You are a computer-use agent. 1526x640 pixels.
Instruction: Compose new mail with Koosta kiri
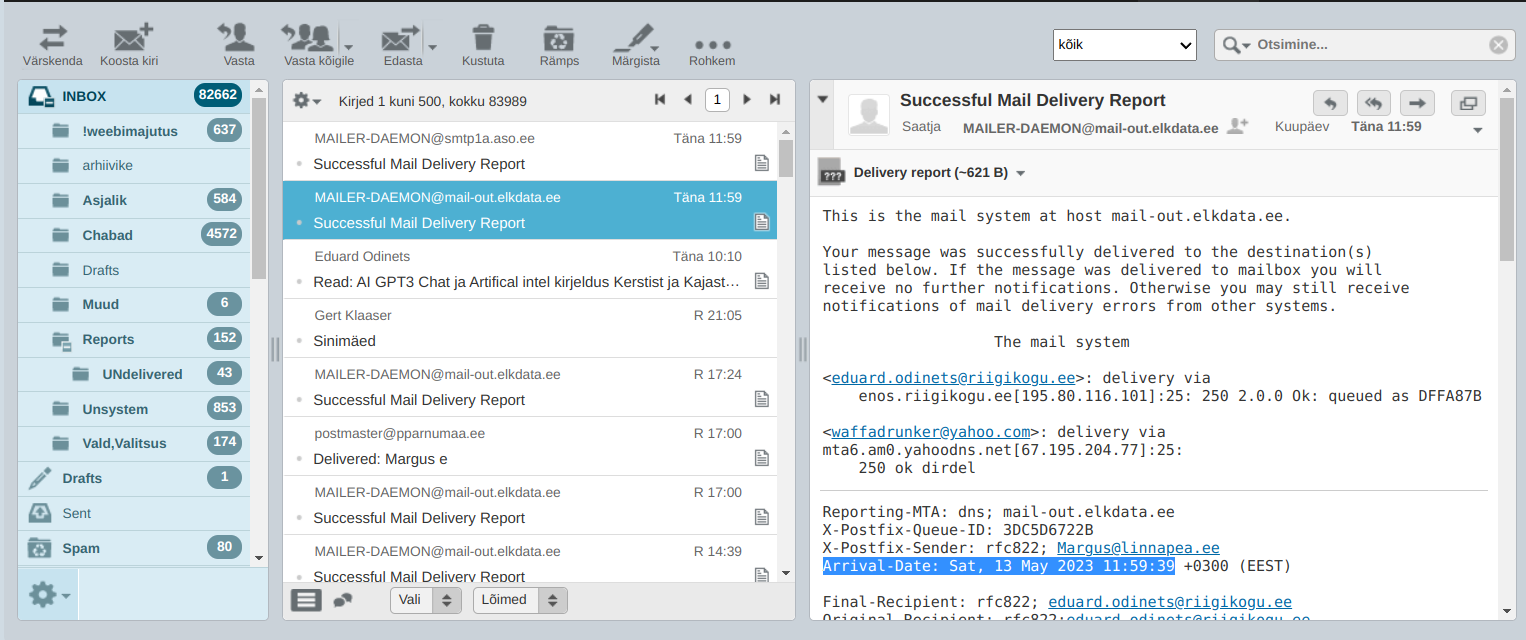(129, 45)
